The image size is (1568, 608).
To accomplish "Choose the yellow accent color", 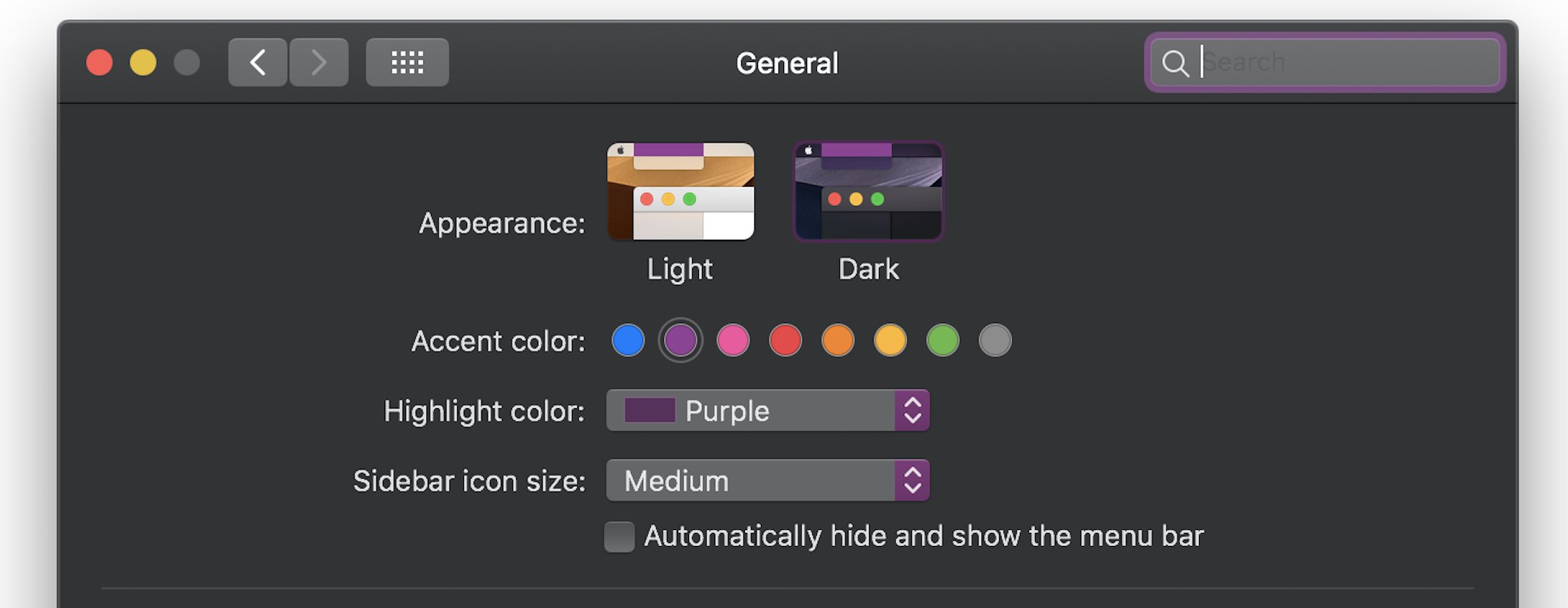I will click(x=890, y=340).
